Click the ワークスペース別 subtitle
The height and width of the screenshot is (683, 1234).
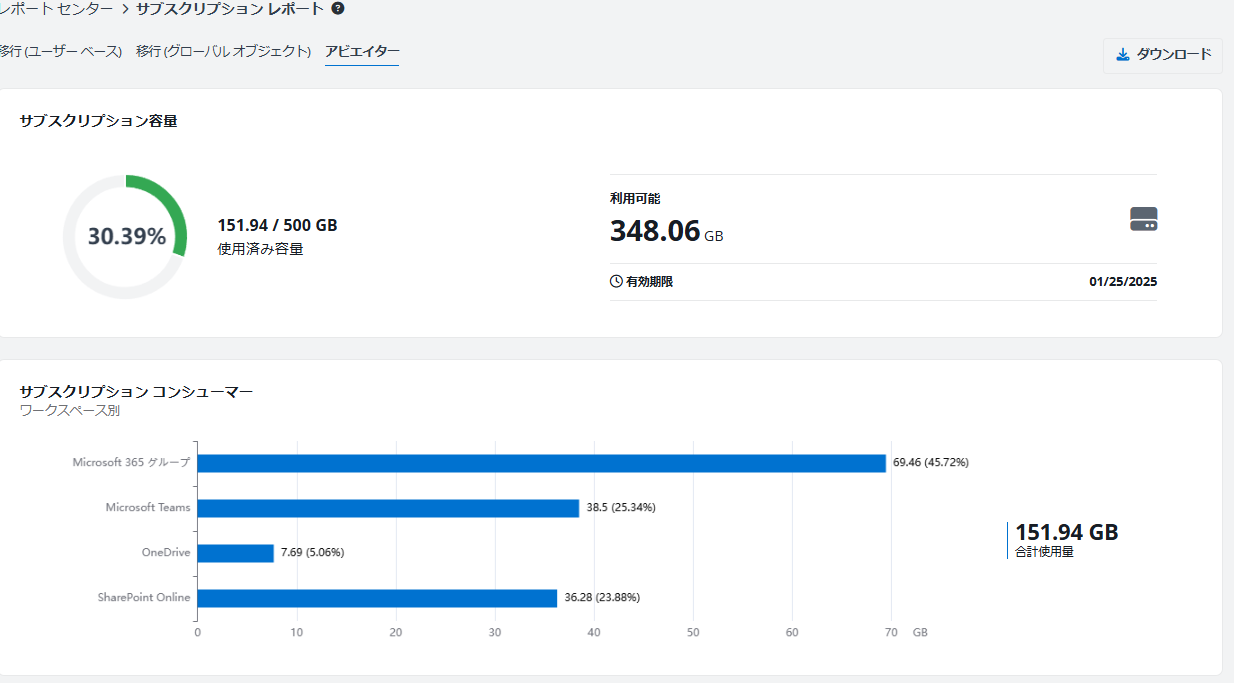[70, 411]
